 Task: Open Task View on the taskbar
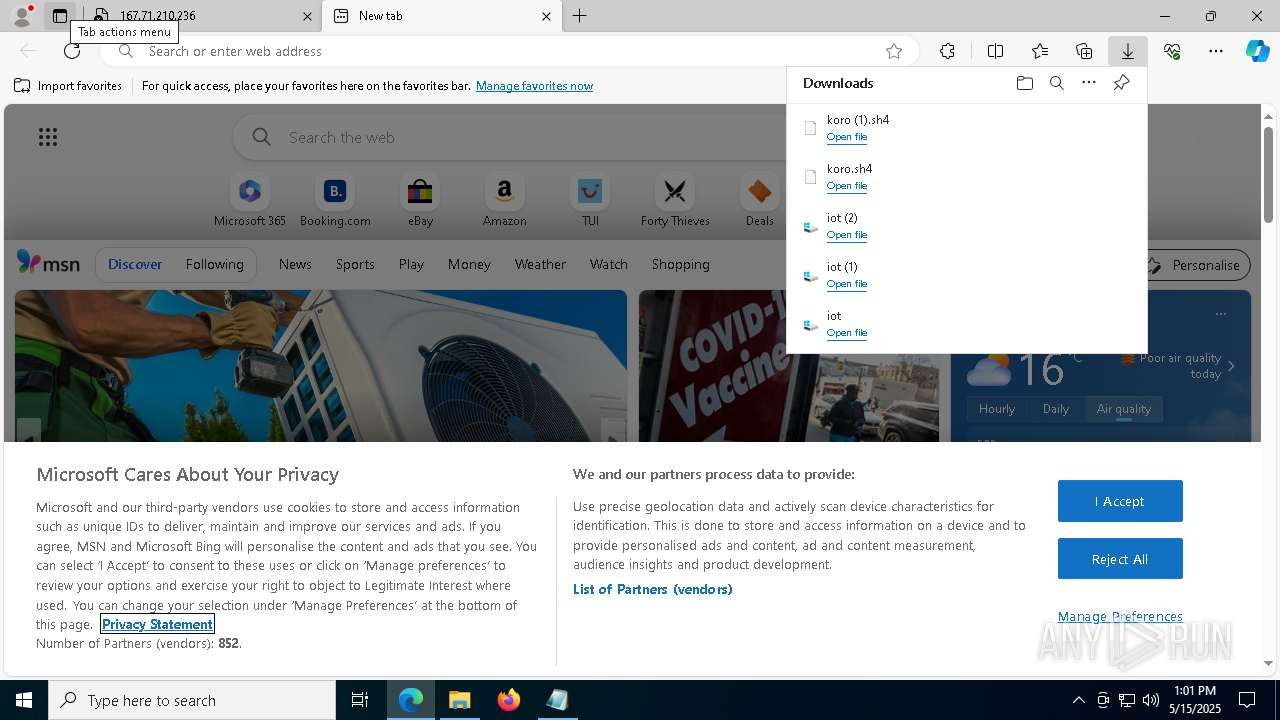(x=360, y=700)
